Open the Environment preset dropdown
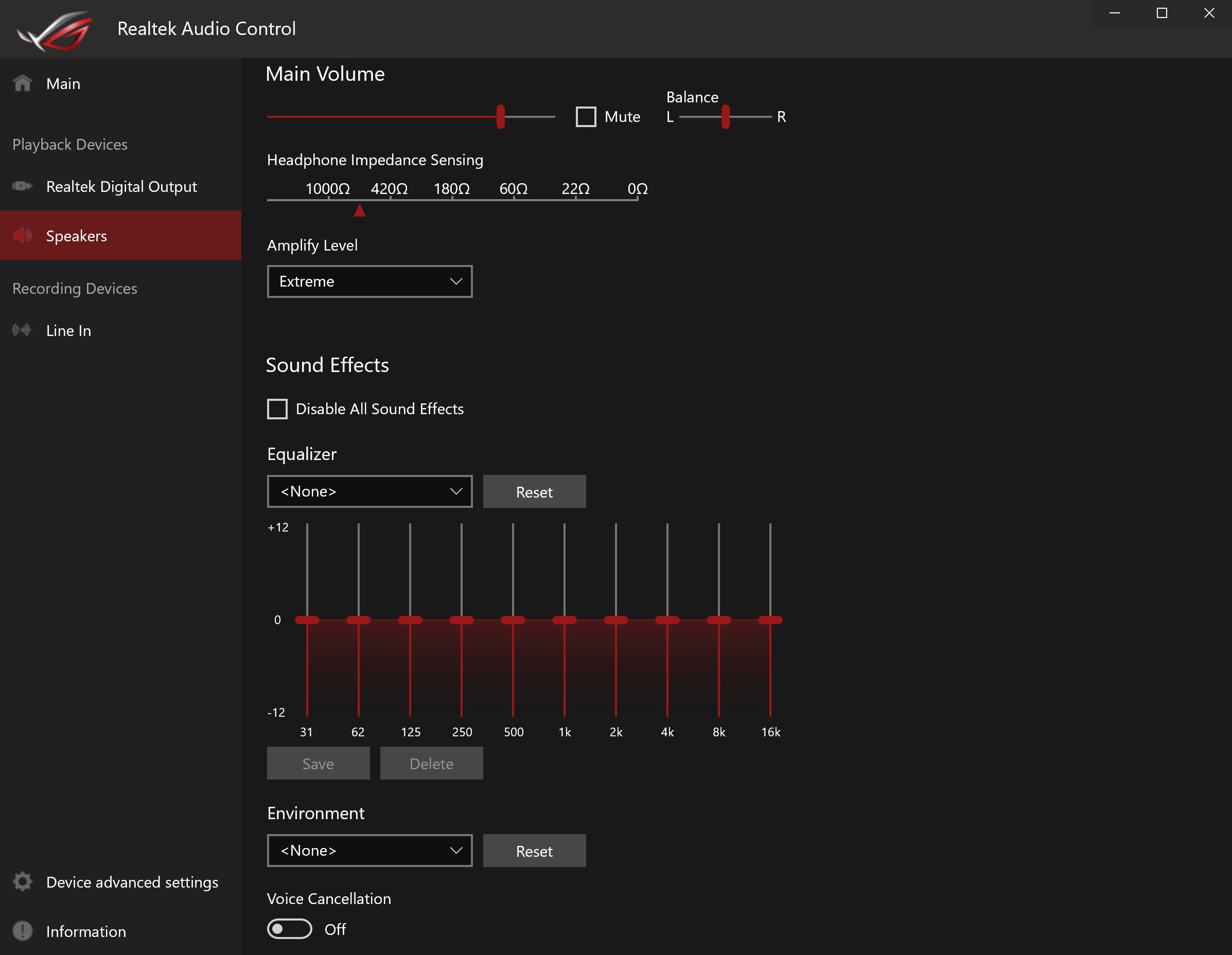Screen dimensions: 1232x955 [369, 851]
